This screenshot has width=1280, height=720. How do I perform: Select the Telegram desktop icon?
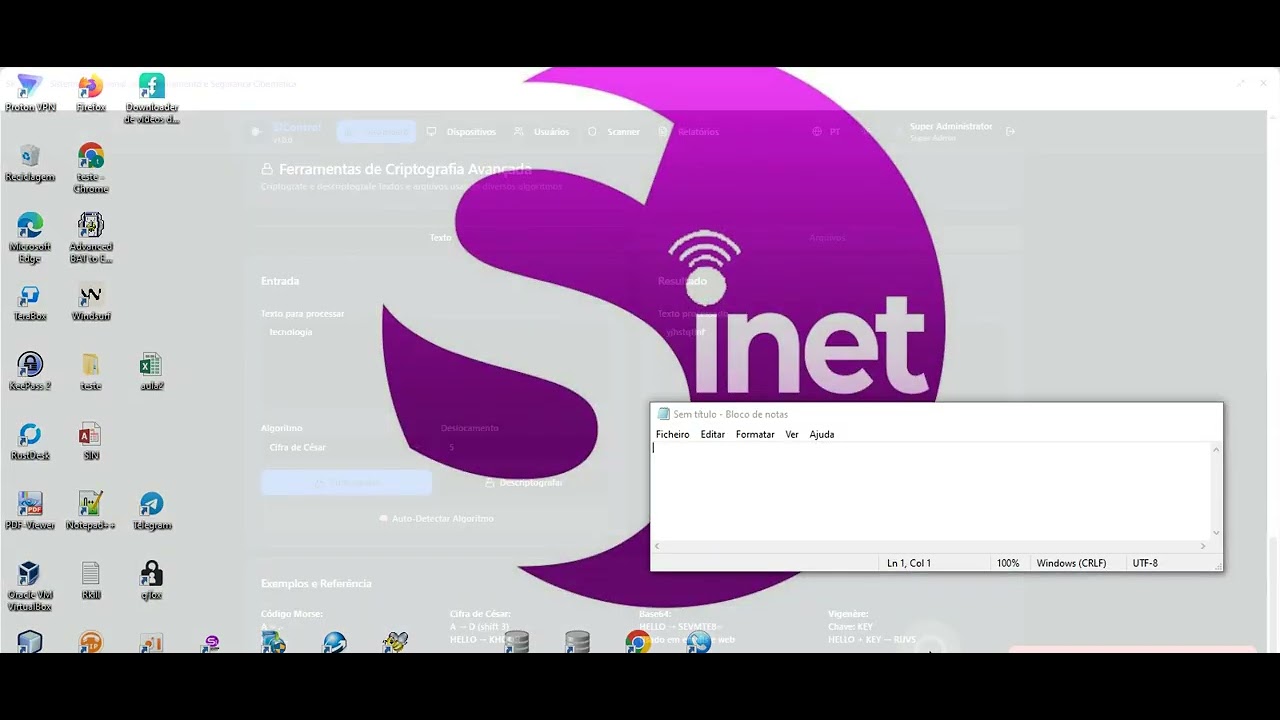pos(152,512)
